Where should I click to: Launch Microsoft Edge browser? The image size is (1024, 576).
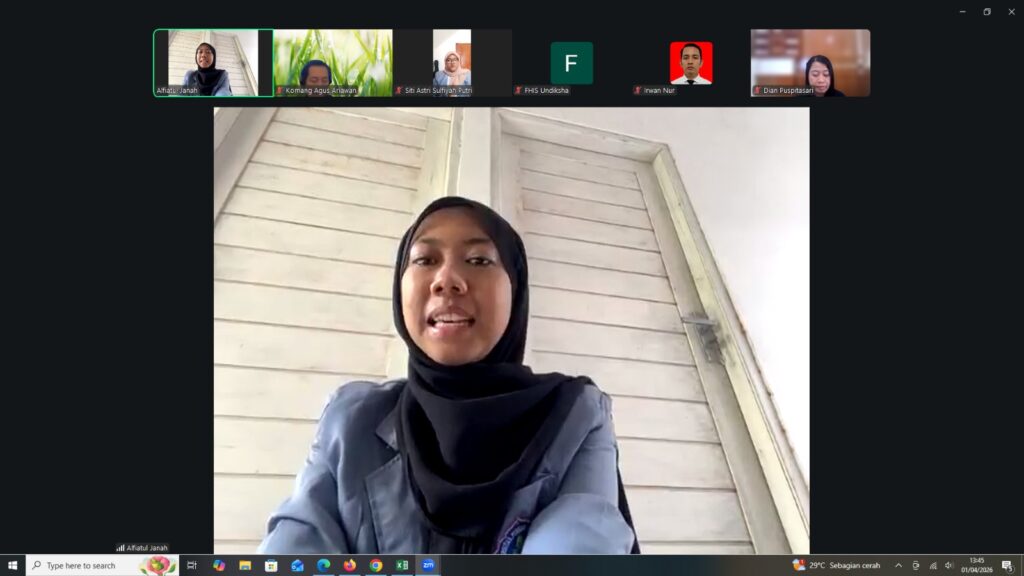(323, 565)
